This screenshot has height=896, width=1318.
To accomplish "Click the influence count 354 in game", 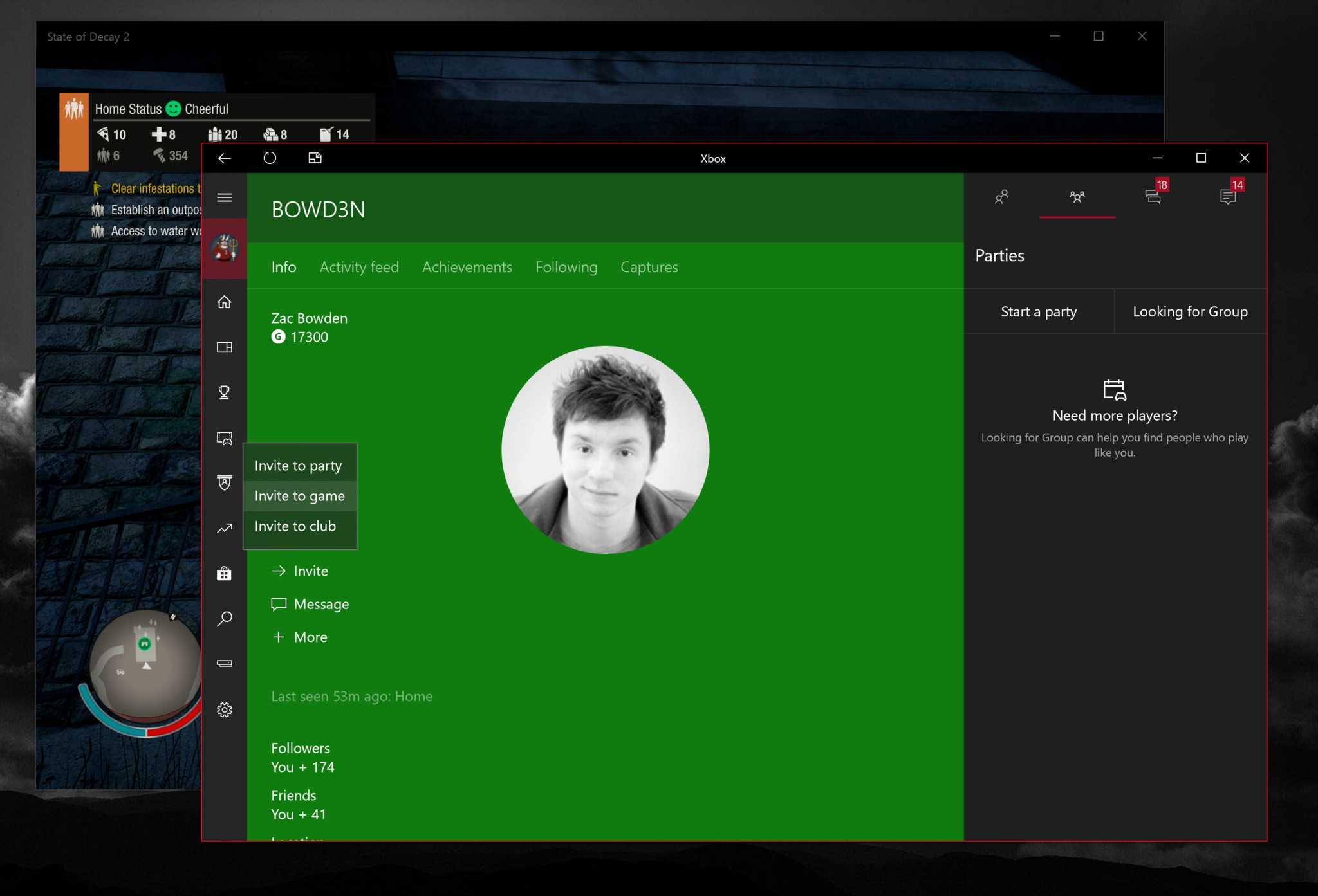I will 171,155.
